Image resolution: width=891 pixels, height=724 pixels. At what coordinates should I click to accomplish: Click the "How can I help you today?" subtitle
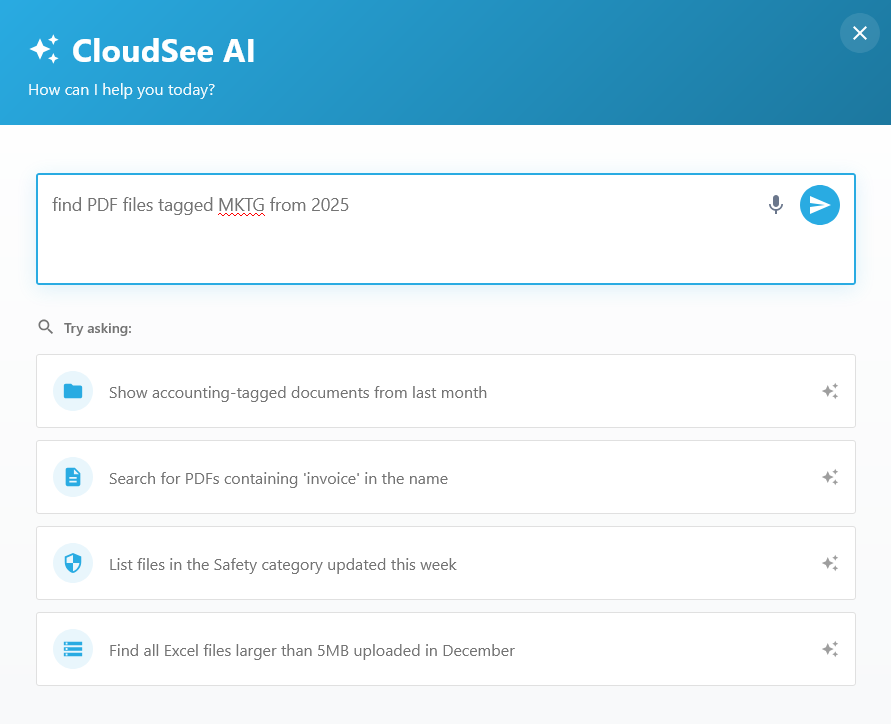pos(121,90)
